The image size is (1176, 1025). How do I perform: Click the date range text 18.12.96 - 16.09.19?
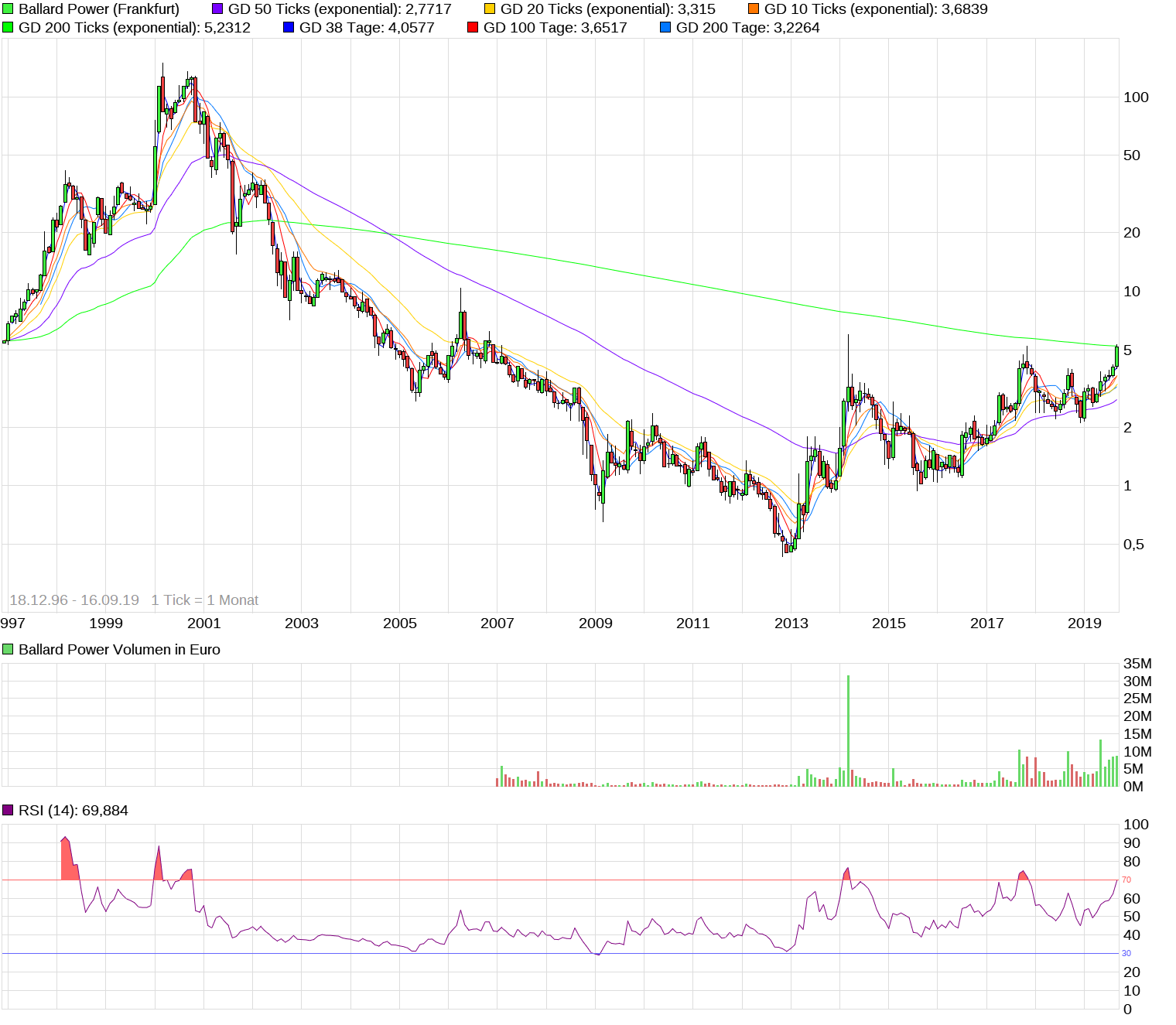tap(75, 600)
